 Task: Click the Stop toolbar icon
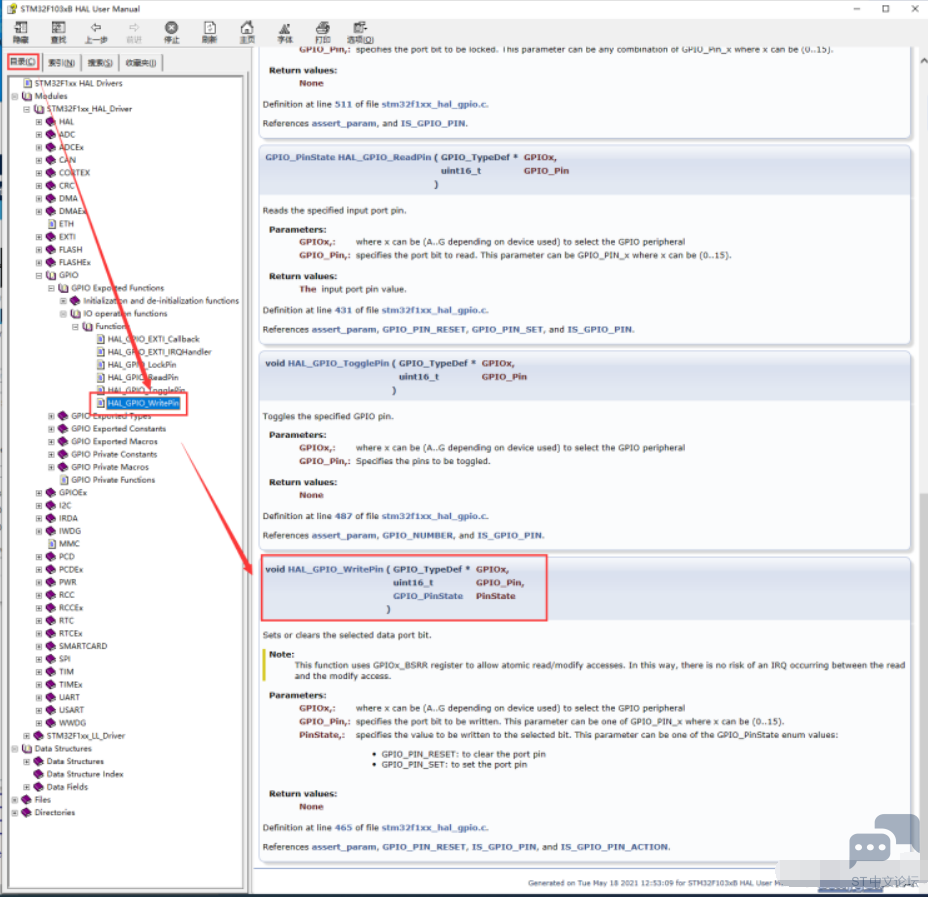coord(171,32)
